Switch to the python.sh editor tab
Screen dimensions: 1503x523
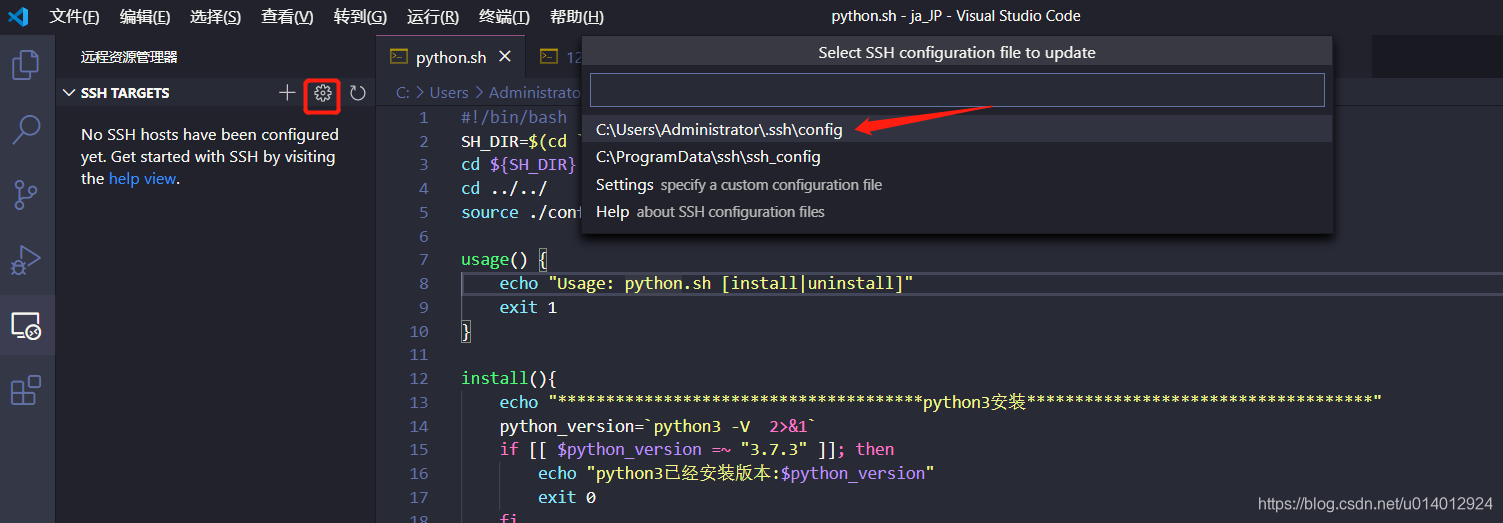(x=451, y=57)
